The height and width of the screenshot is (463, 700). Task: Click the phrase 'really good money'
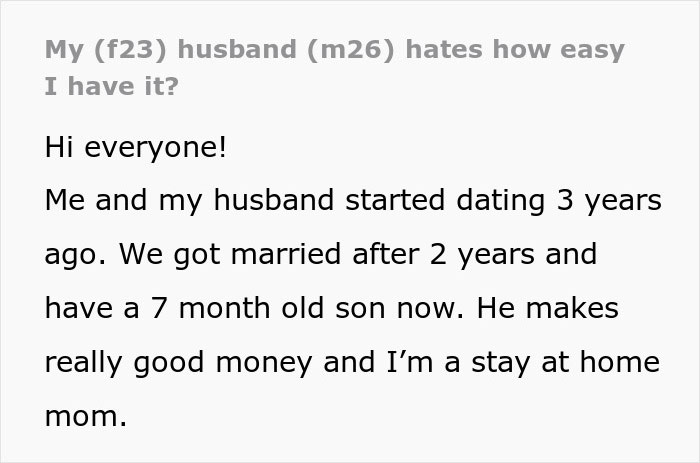pos(179,363)
